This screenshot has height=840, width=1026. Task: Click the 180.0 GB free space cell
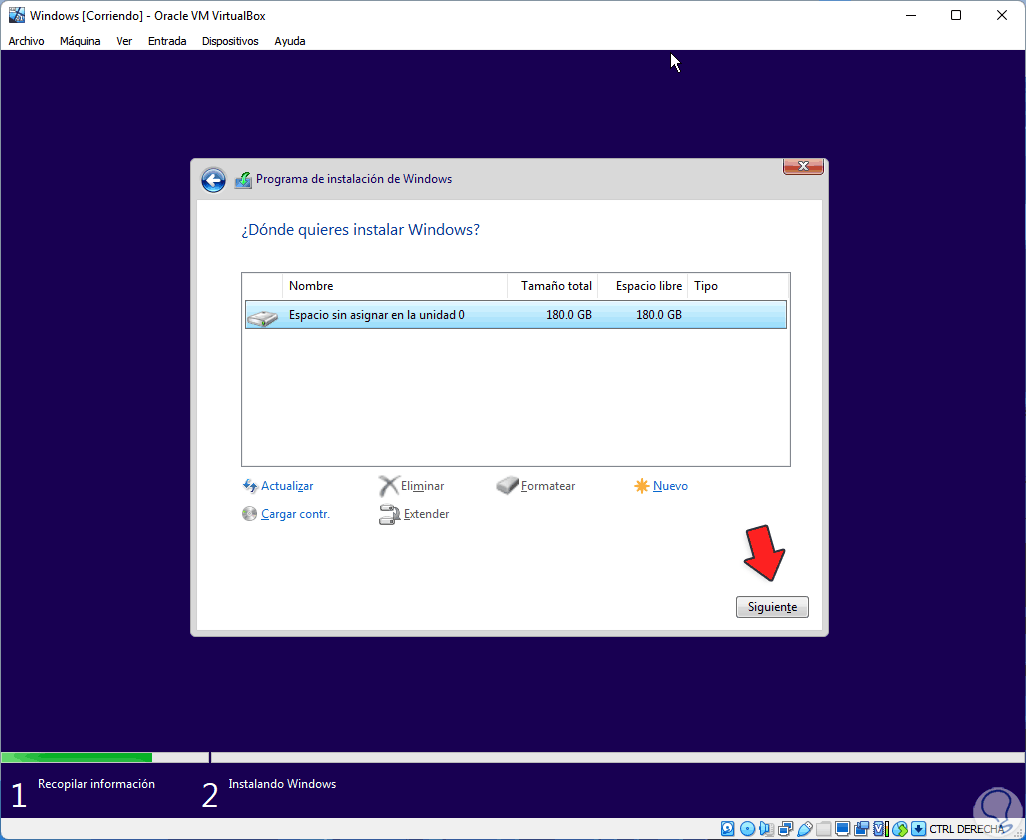(659, 315)
